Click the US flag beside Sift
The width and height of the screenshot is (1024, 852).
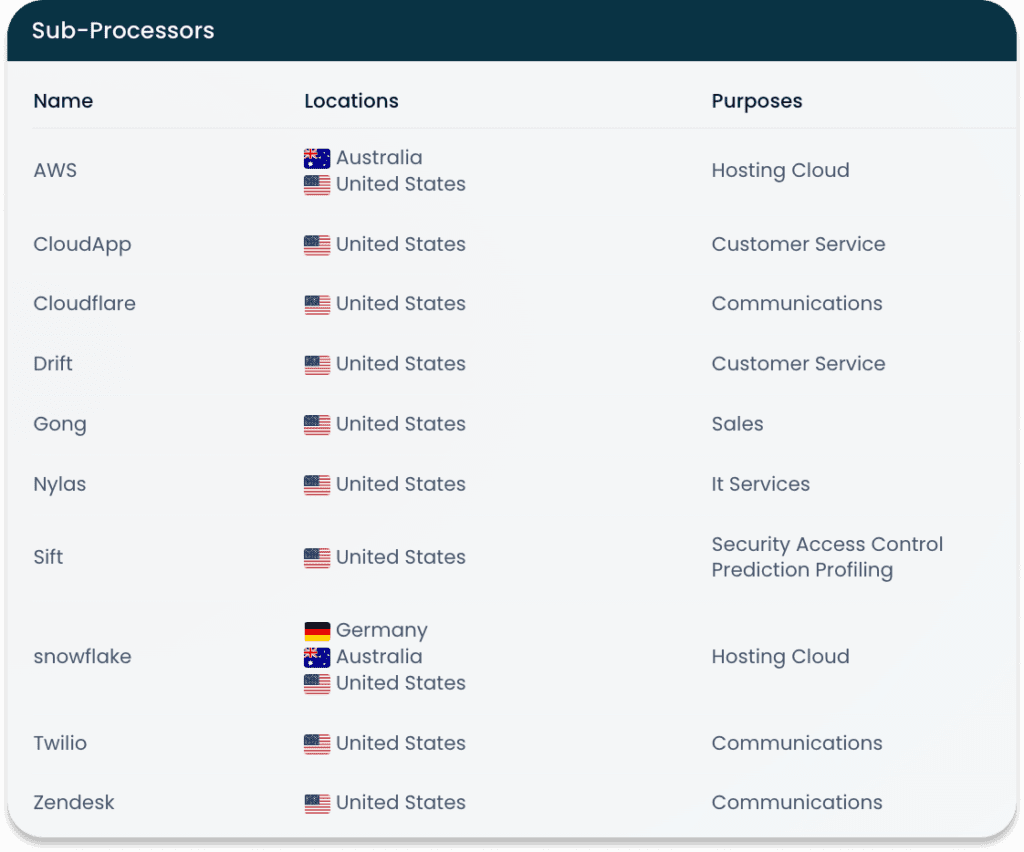[x=316, y=557]
